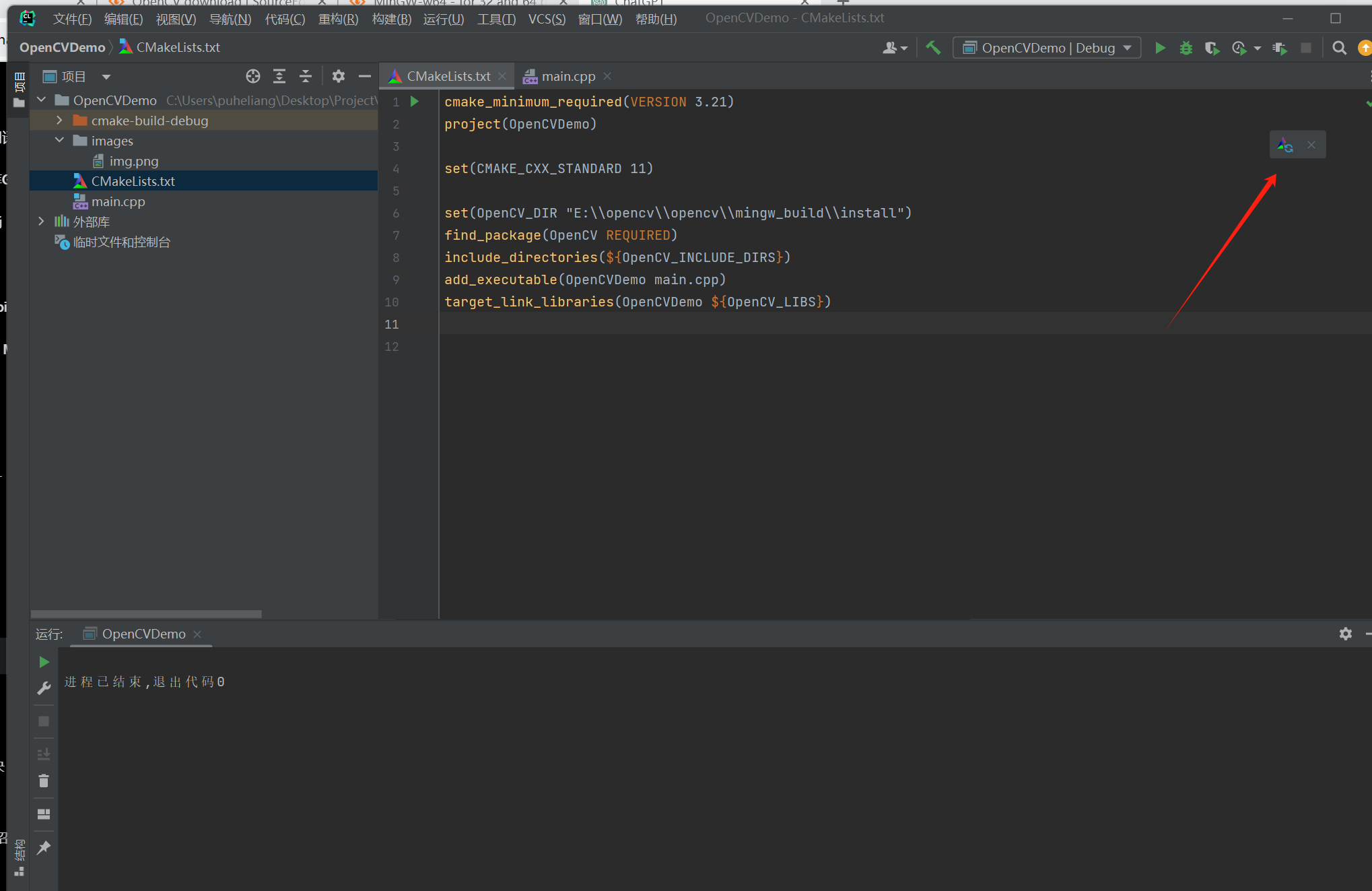
Task: Expand the 外部库 node
Action: pyautogui.click(x=42, y=221)
